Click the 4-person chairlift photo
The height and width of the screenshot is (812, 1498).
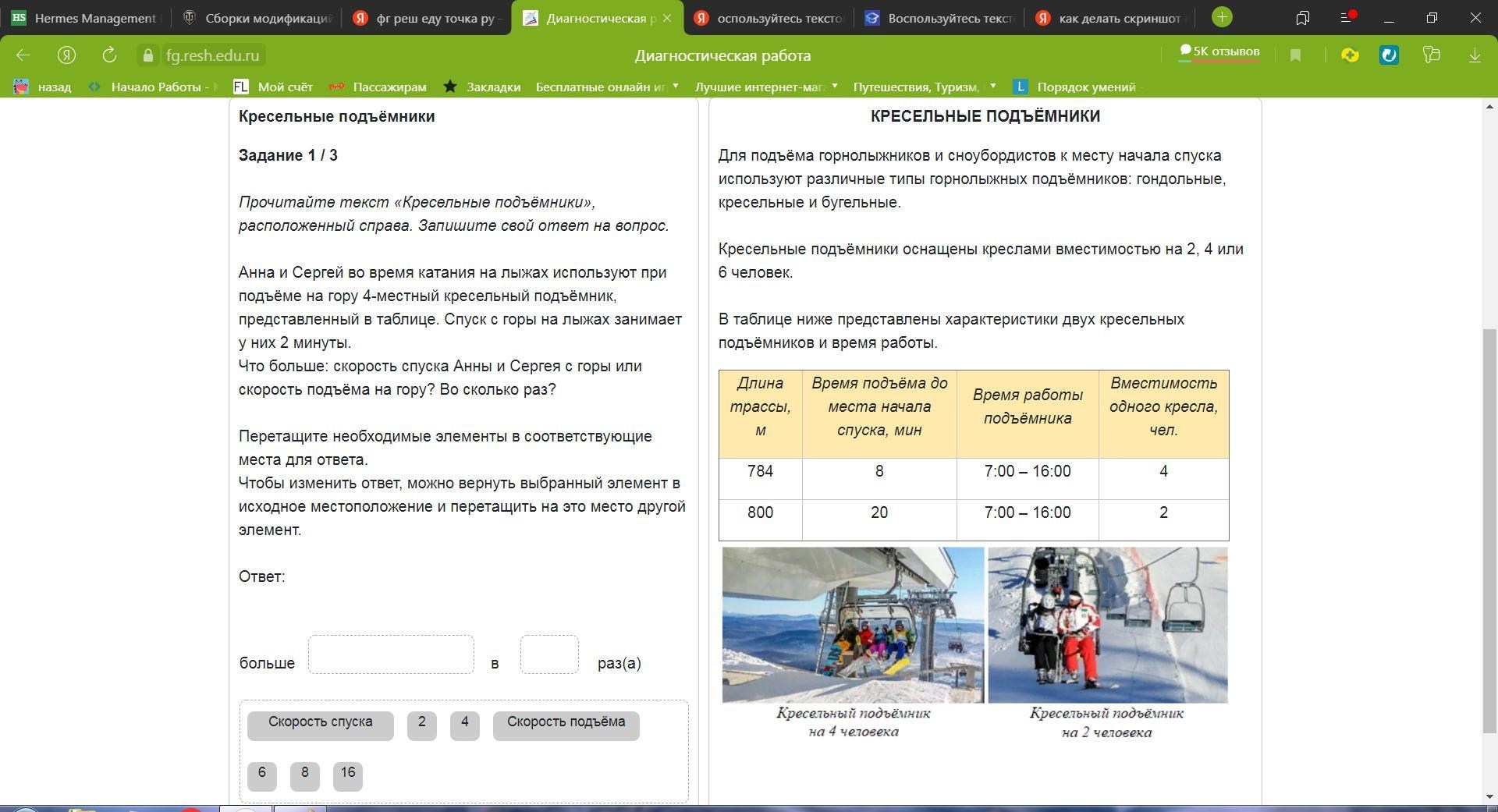tap(853, 624)
